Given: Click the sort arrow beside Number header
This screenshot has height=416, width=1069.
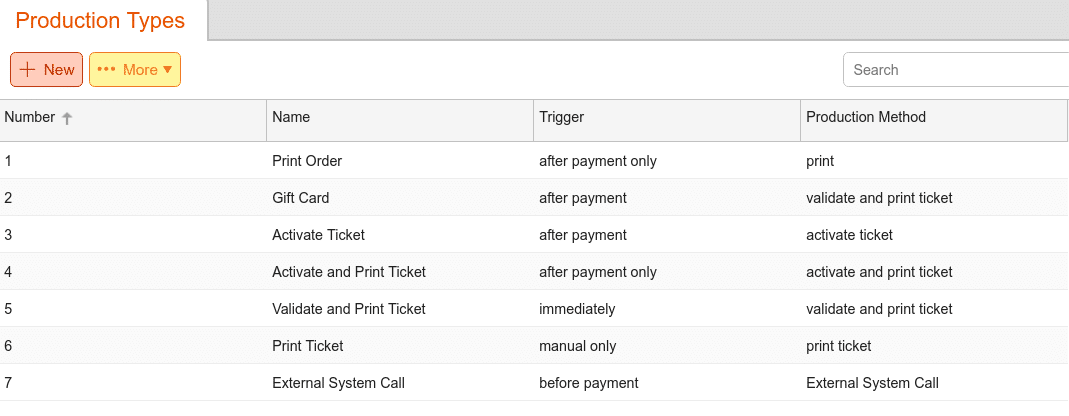Looking at the screenshot, I should click(67, 118).
